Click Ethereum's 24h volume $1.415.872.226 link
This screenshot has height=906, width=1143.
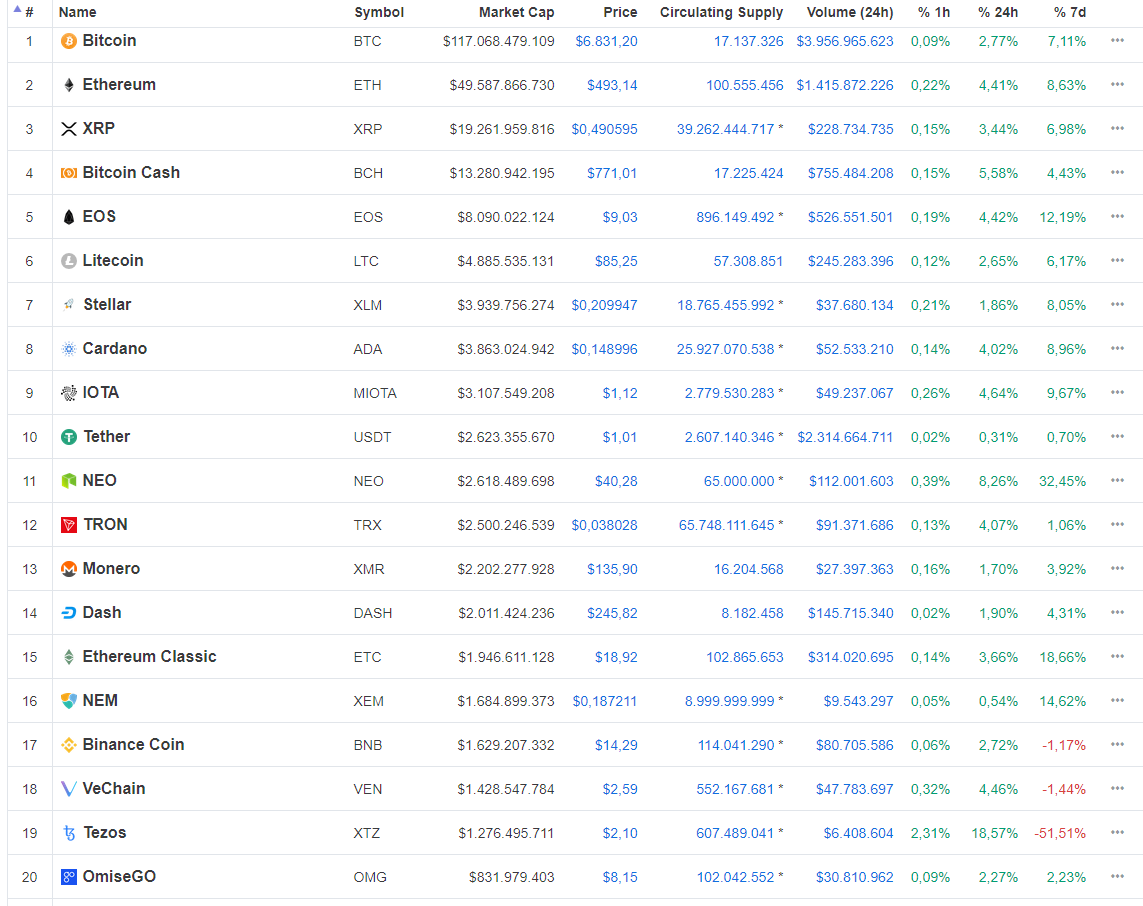coord(845,85)
